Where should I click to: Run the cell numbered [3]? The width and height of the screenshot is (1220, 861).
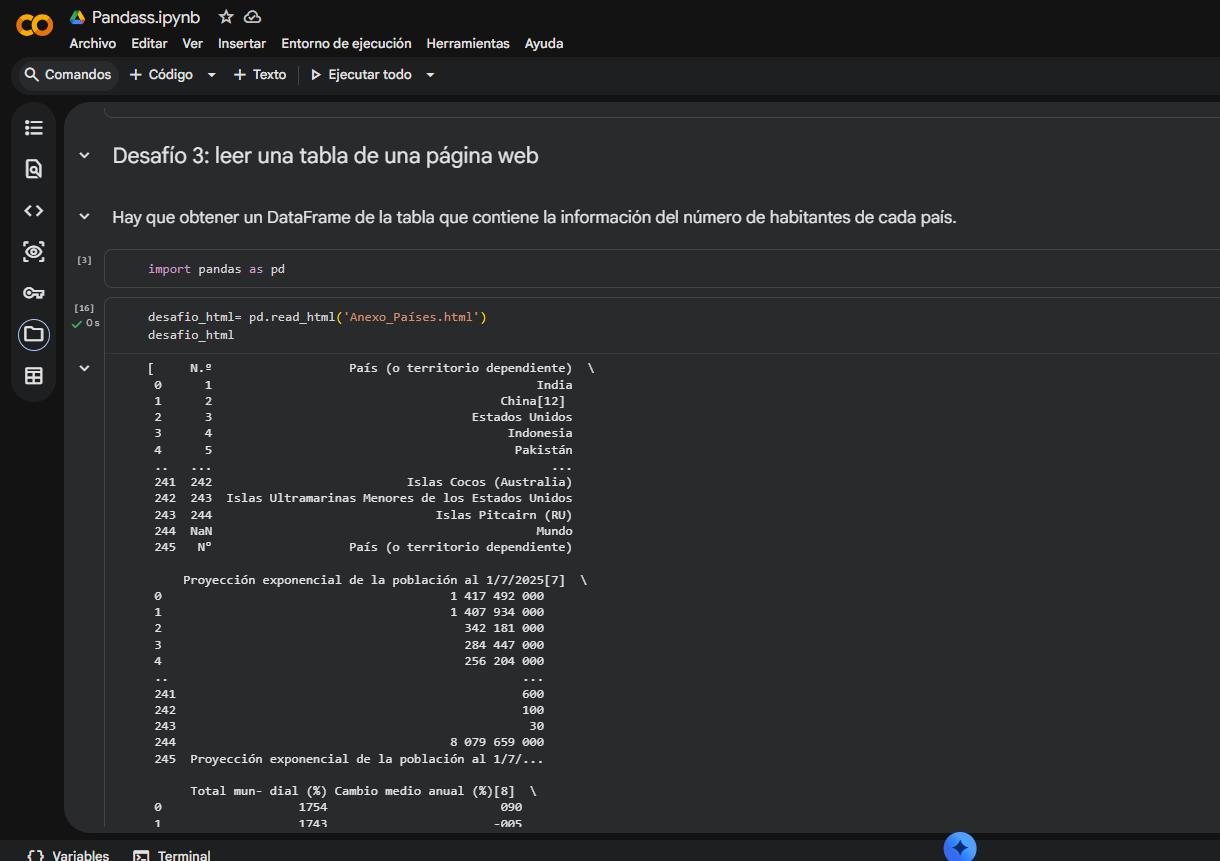[84, 260]
